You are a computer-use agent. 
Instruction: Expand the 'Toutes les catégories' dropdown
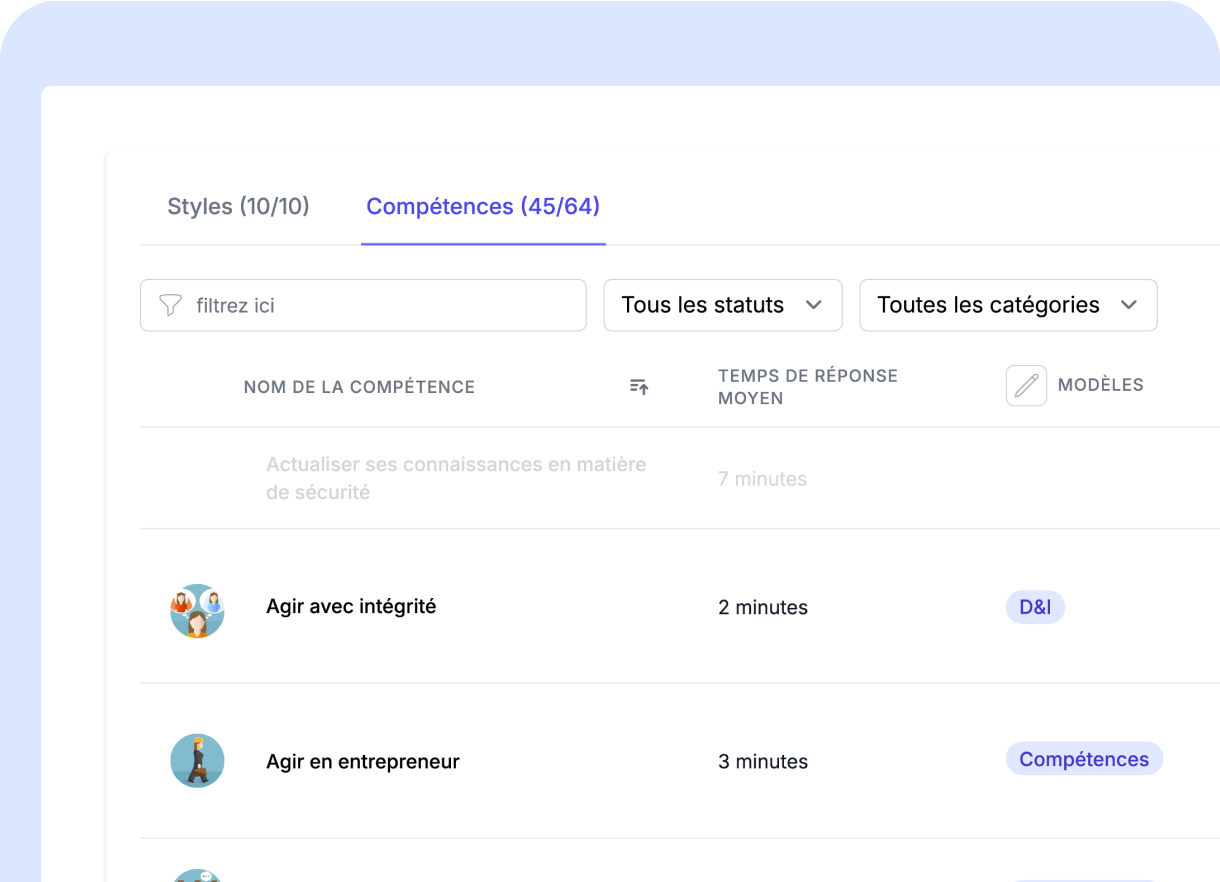pyautogui.click(x=1007, y=305)
